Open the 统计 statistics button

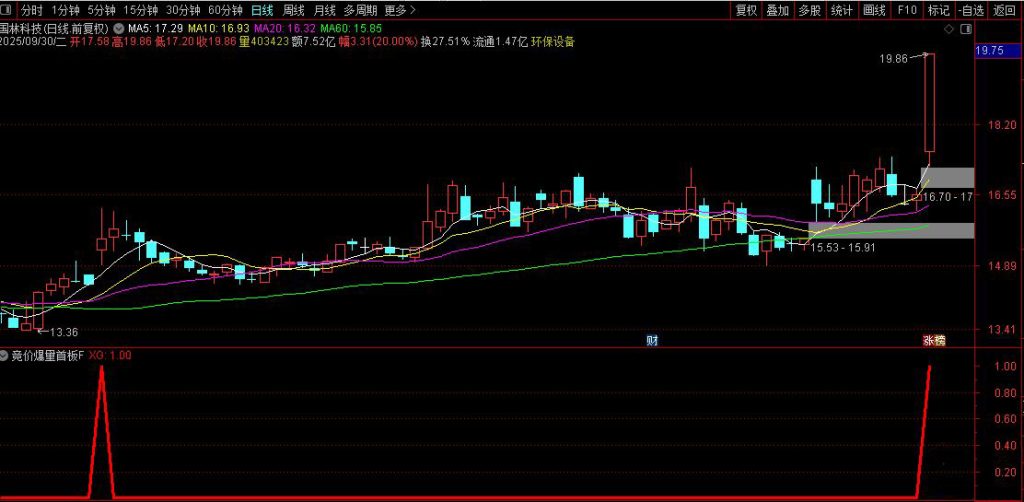842,10
